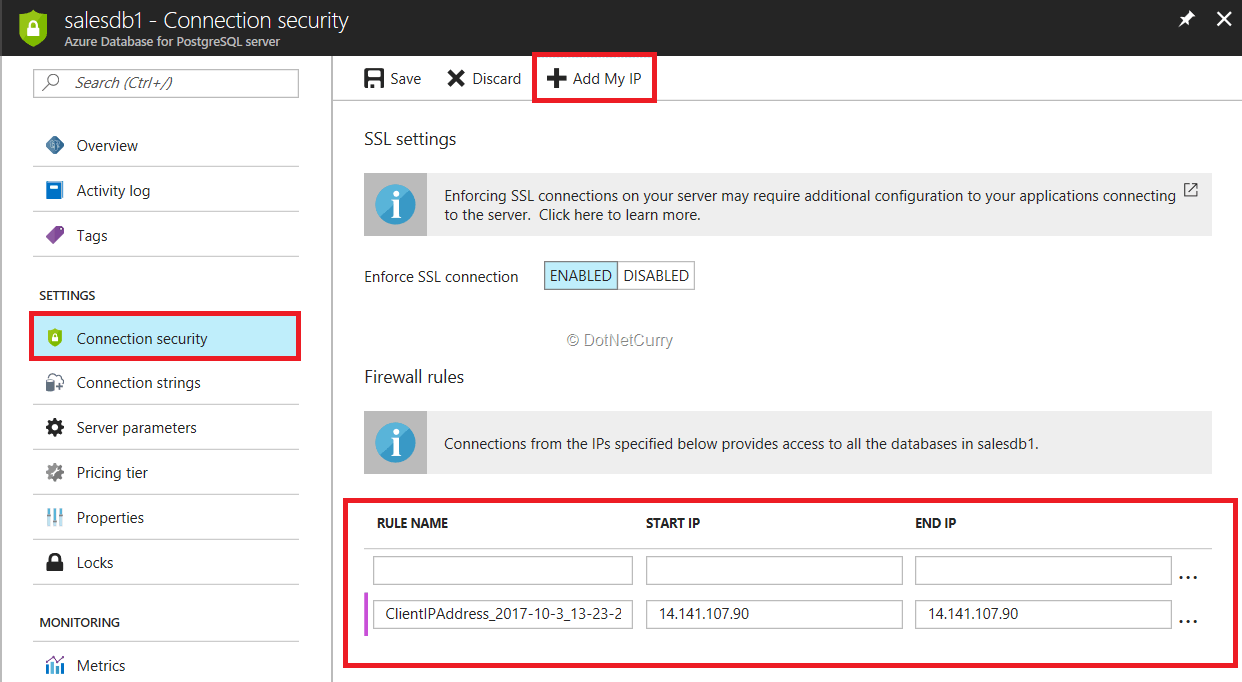Image resolution: width=1242 pixels, height=682 pixels.
Task: Click the Overview sidebar icon
Action: [55, 145]
